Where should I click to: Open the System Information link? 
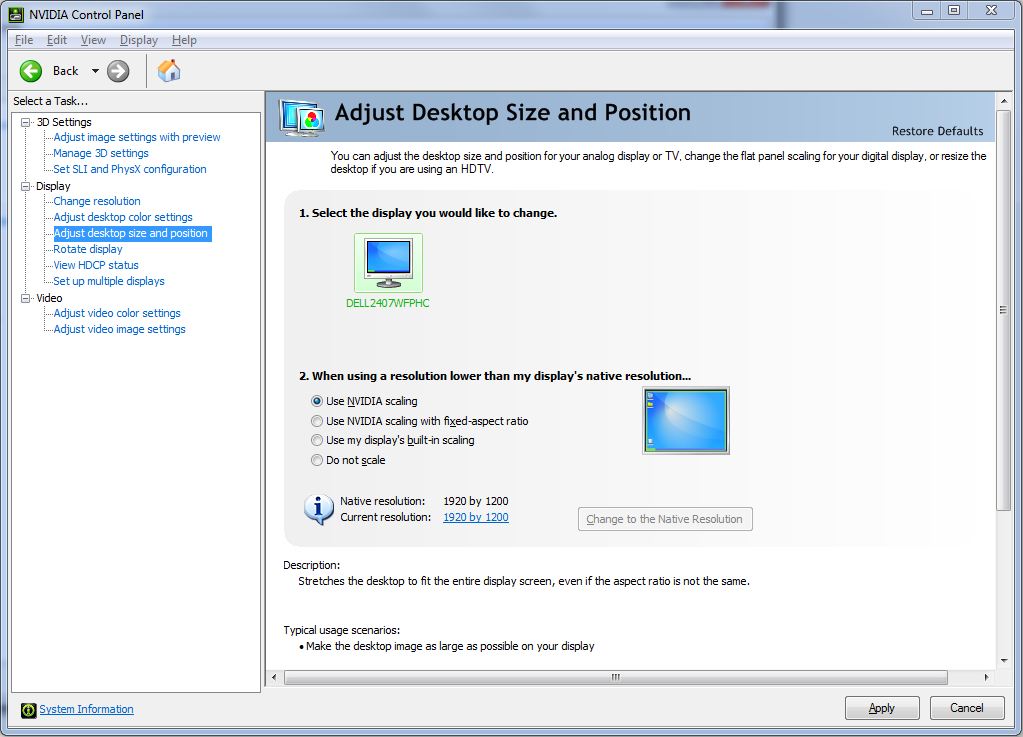coord(86,710)
